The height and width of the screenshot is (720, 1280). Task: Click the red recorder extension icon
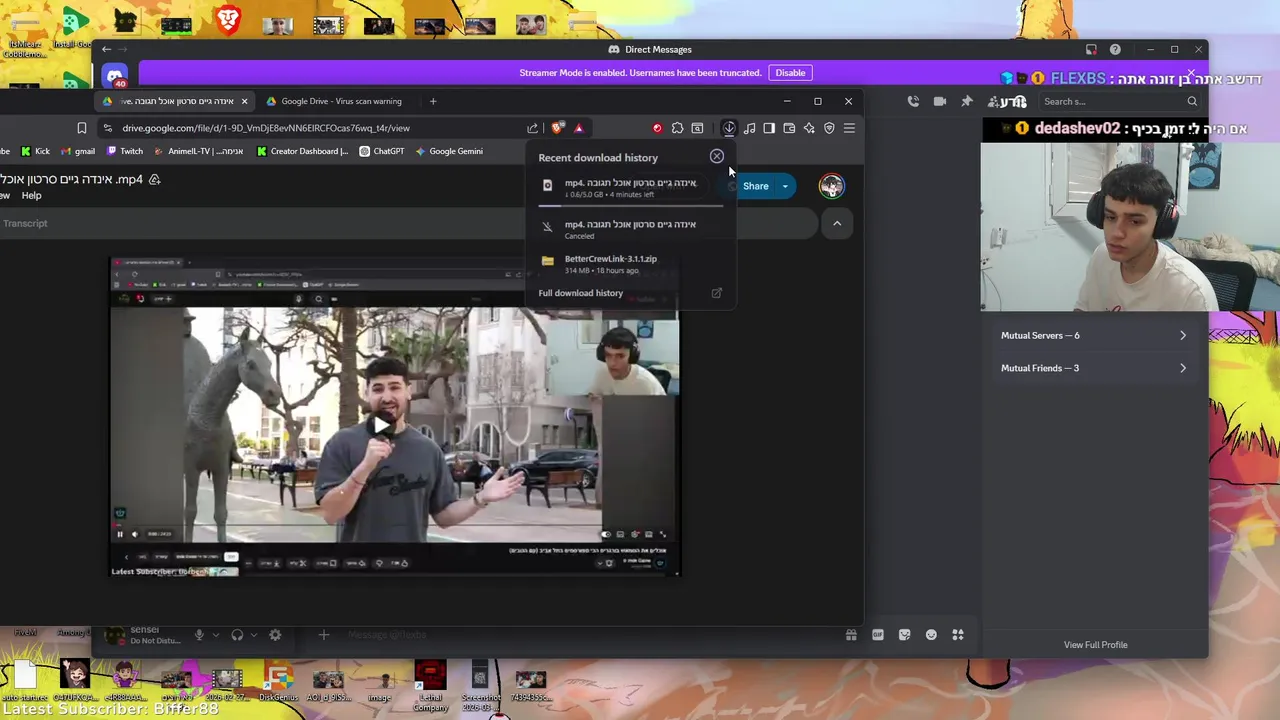coord(657,128)
